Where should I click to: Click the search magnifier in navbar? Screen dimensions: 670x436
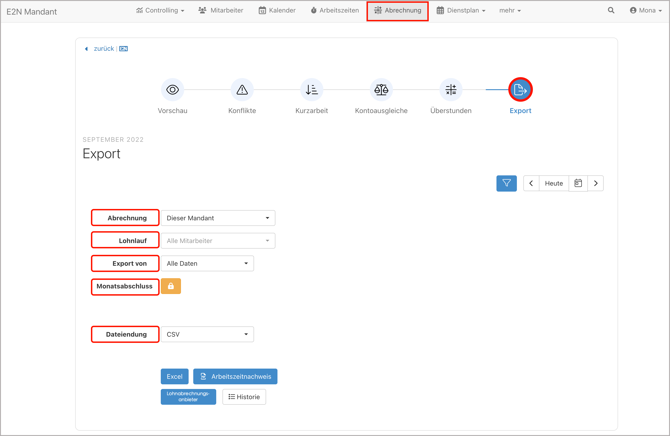point(611,11)
